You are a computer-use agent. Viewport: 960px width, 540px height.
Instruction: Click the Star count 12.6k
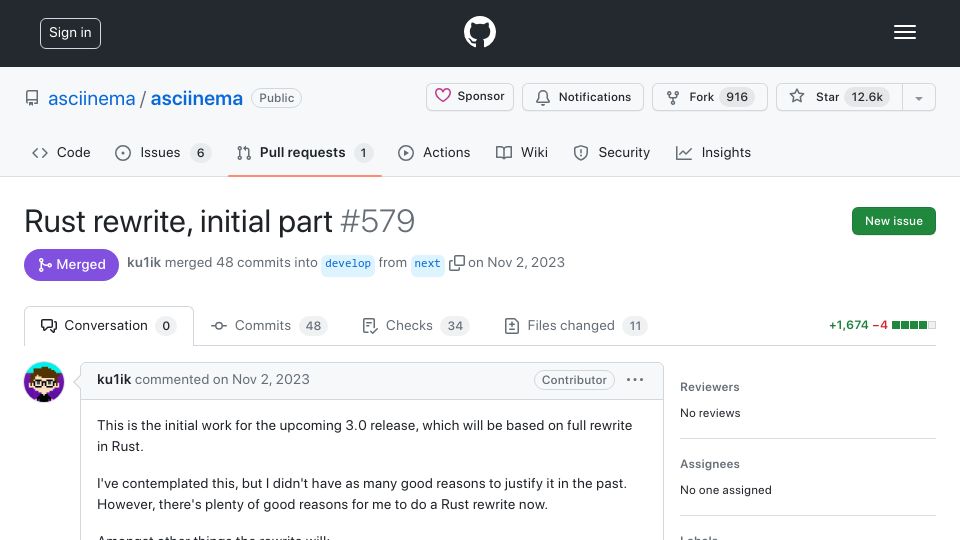(867, 97)
